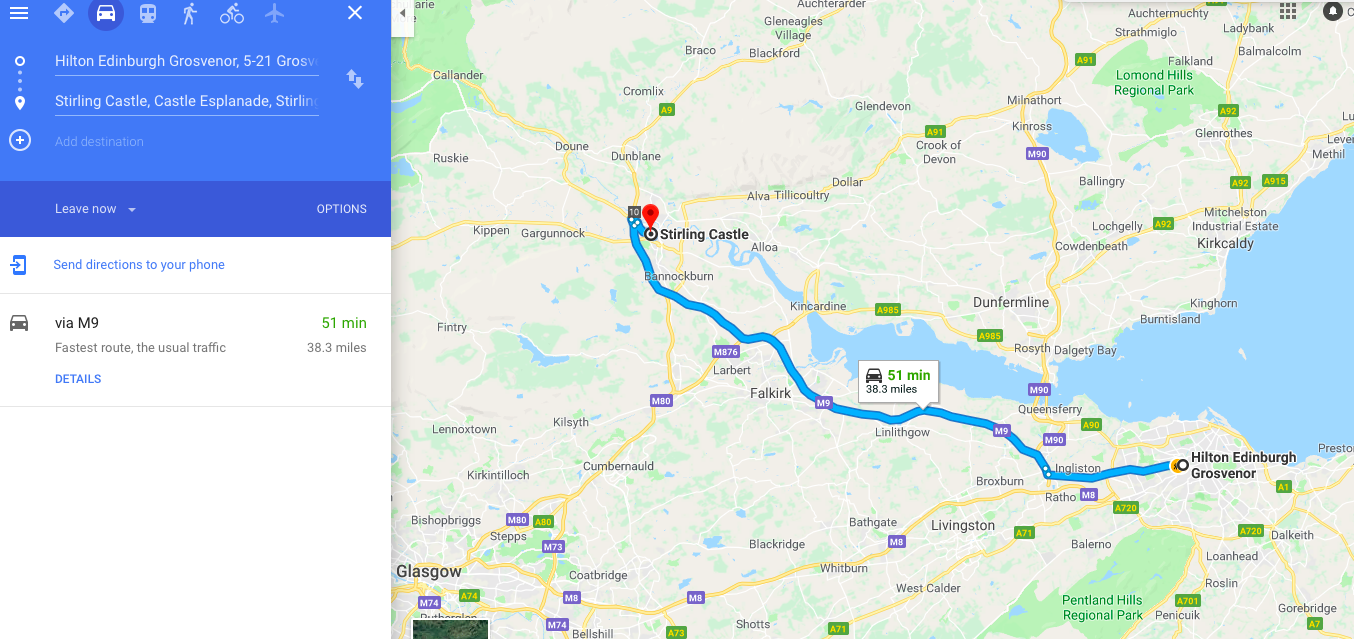The image size is (1354, 639).
Task: Send directions to your phone
Action: (x=139, y=265)
